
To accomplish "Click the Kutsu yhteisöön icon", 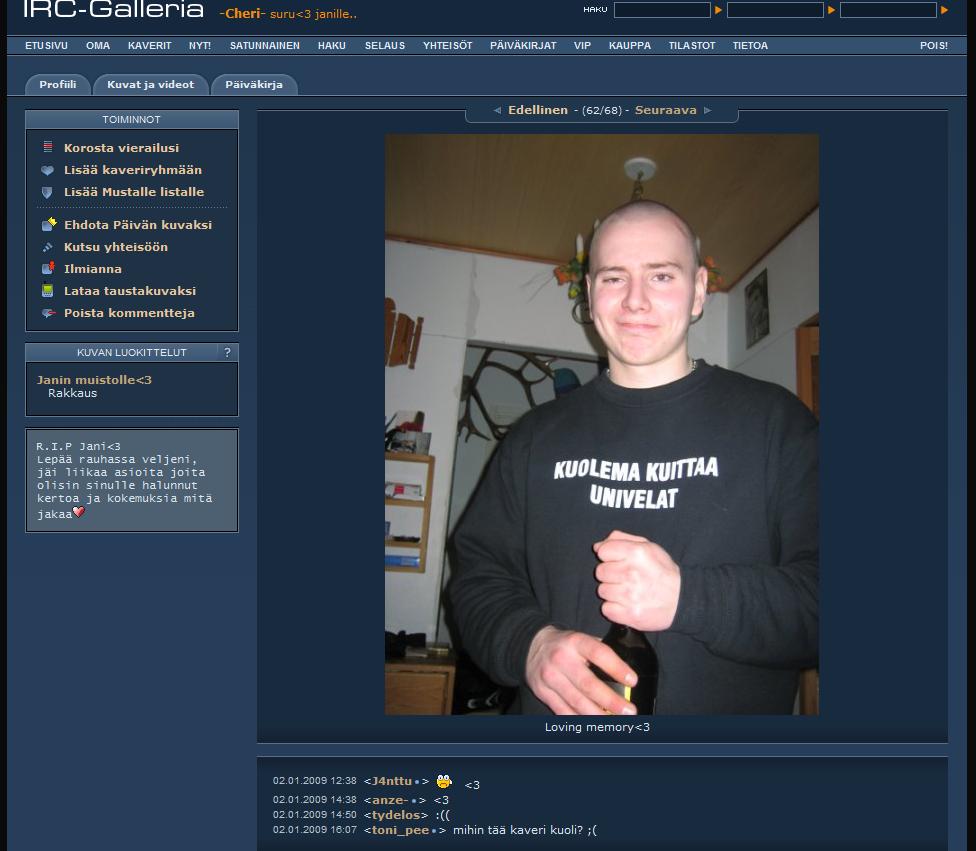I will coord(47,247).
